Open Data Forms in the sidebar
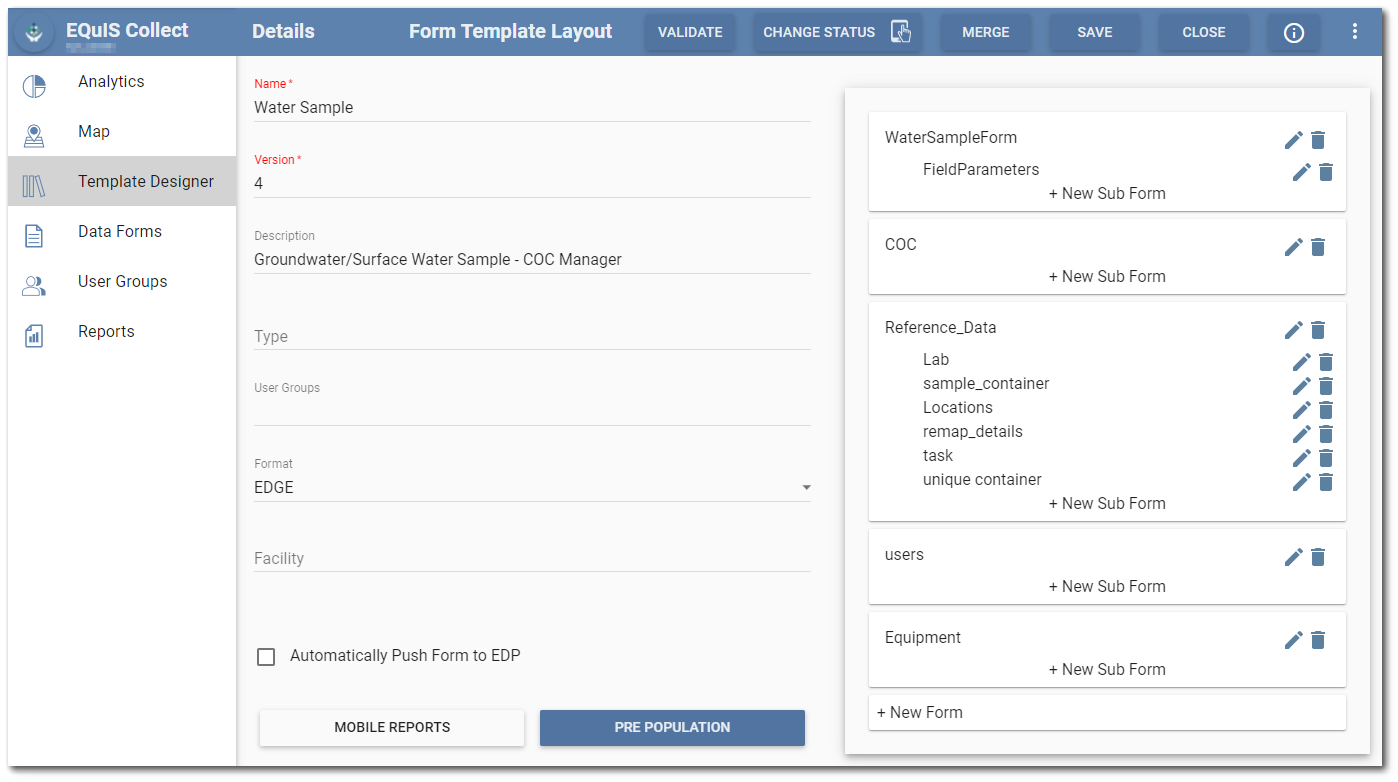This screenshot has height=782, width=1398. pyautogui.click(x=122, y=232)
